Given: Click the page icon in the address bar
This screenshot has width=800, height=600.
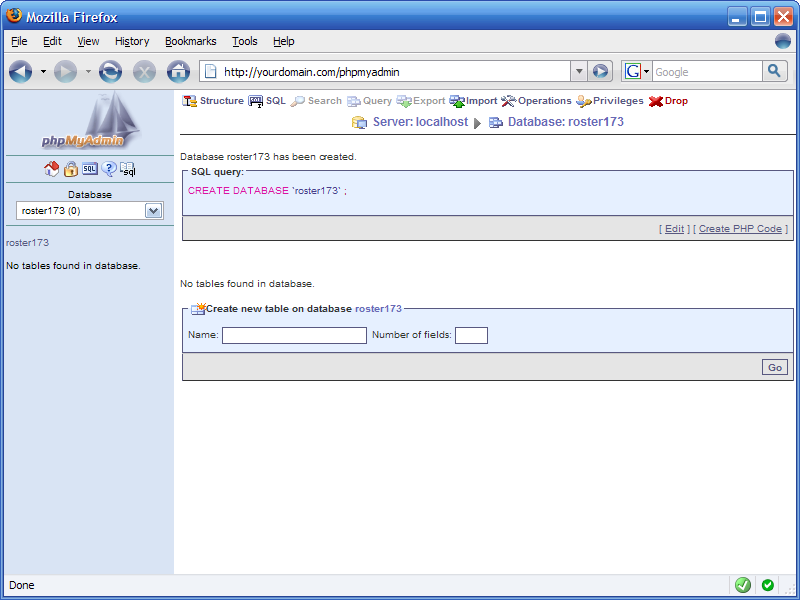Looking at the screenshot, I should 210,71.
